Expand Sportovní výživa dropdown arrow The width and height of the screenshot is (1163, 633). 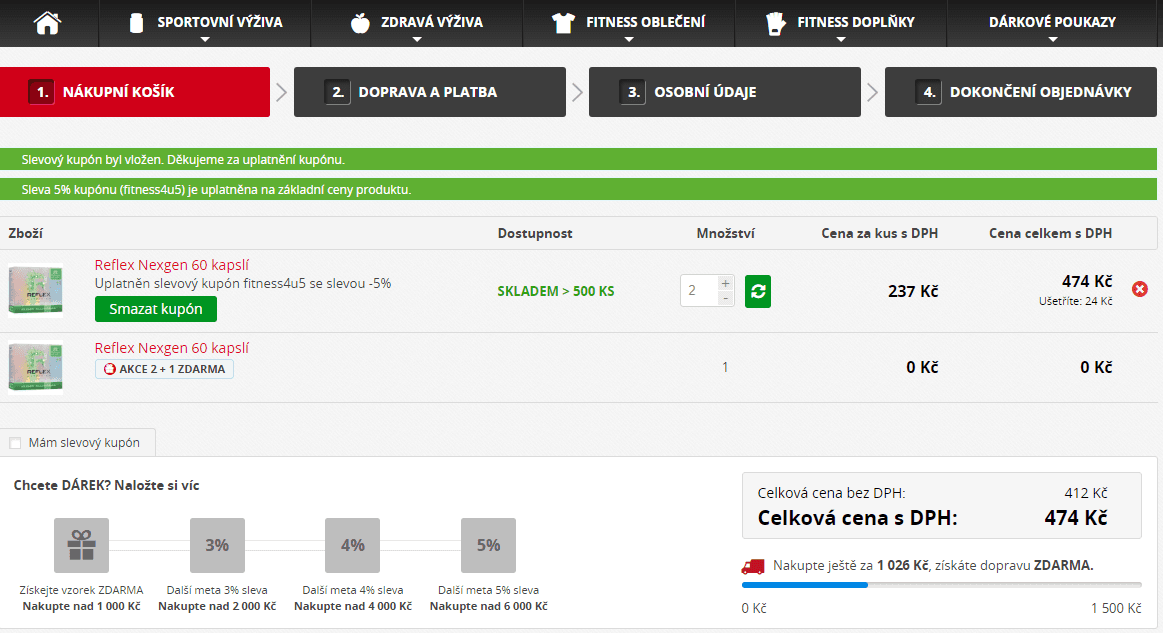(205, 39)
